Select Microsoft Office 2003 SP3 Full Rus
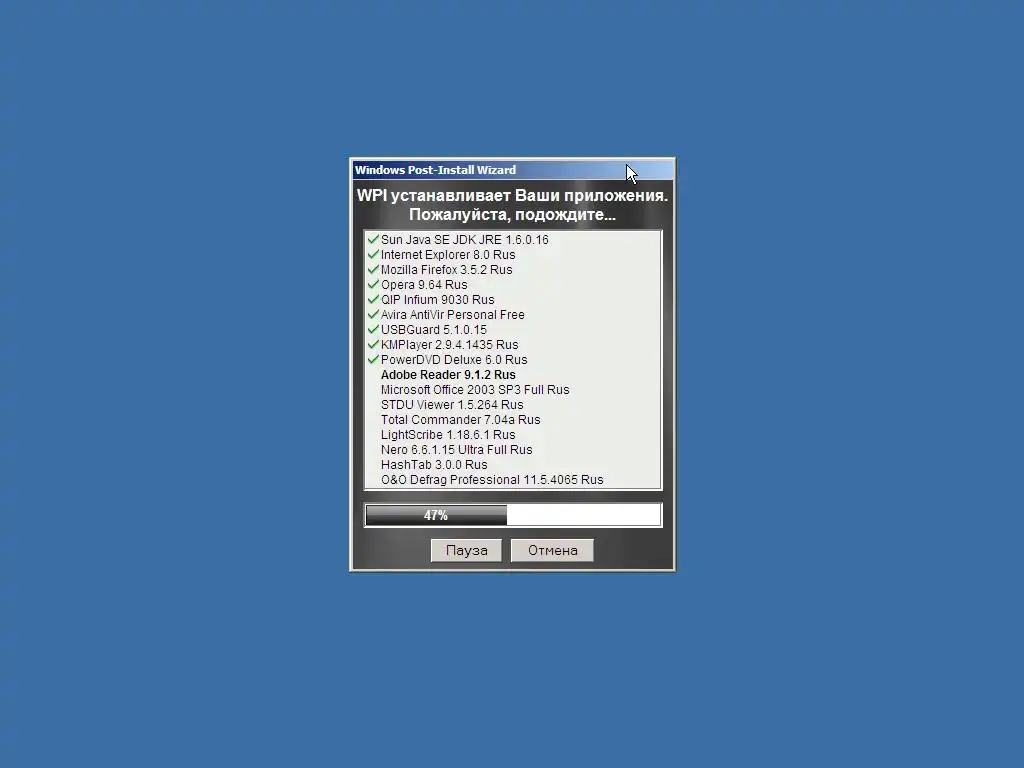The image size is (1024, 768). click(x=475, y=390)
